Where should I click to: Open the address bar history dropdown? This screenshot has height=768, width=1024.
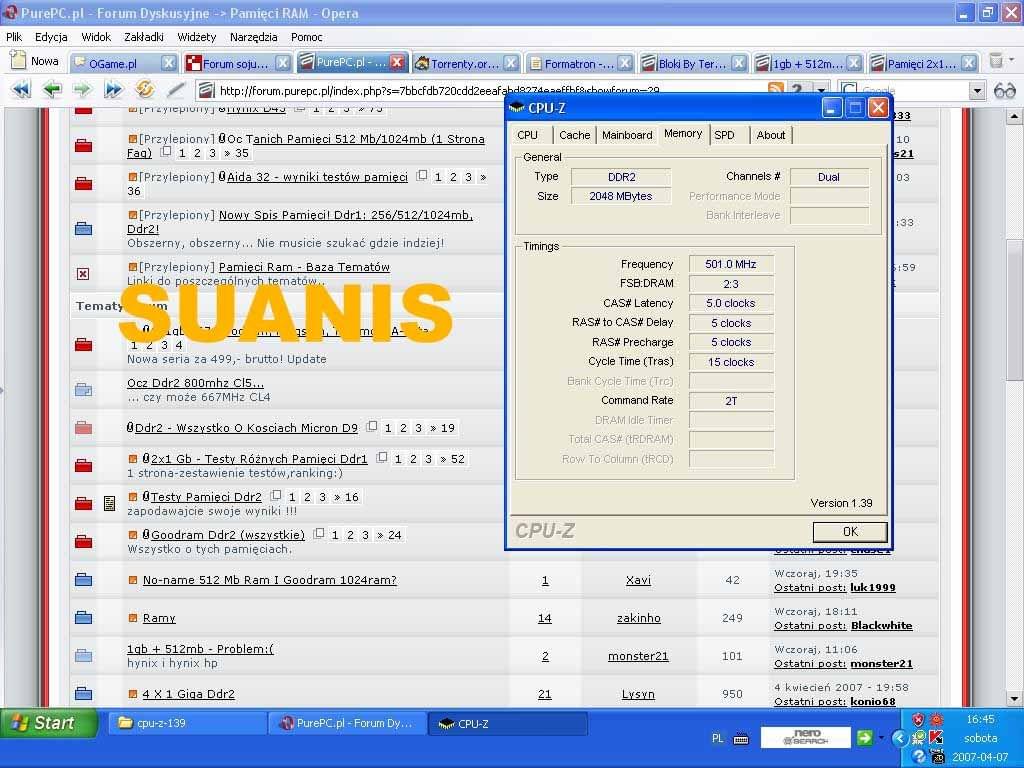click(821, 90)
